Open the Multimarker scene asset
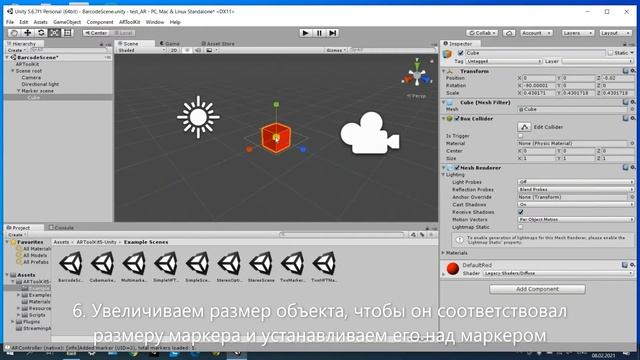Image resolution: width=640 pixels, height=360 pixels. point(134,267)
